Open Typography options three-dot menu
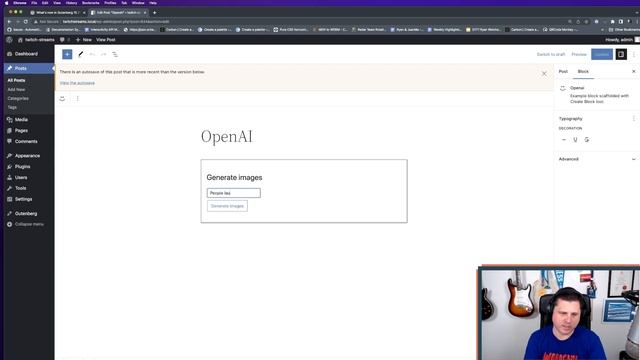 pos(633,119)
